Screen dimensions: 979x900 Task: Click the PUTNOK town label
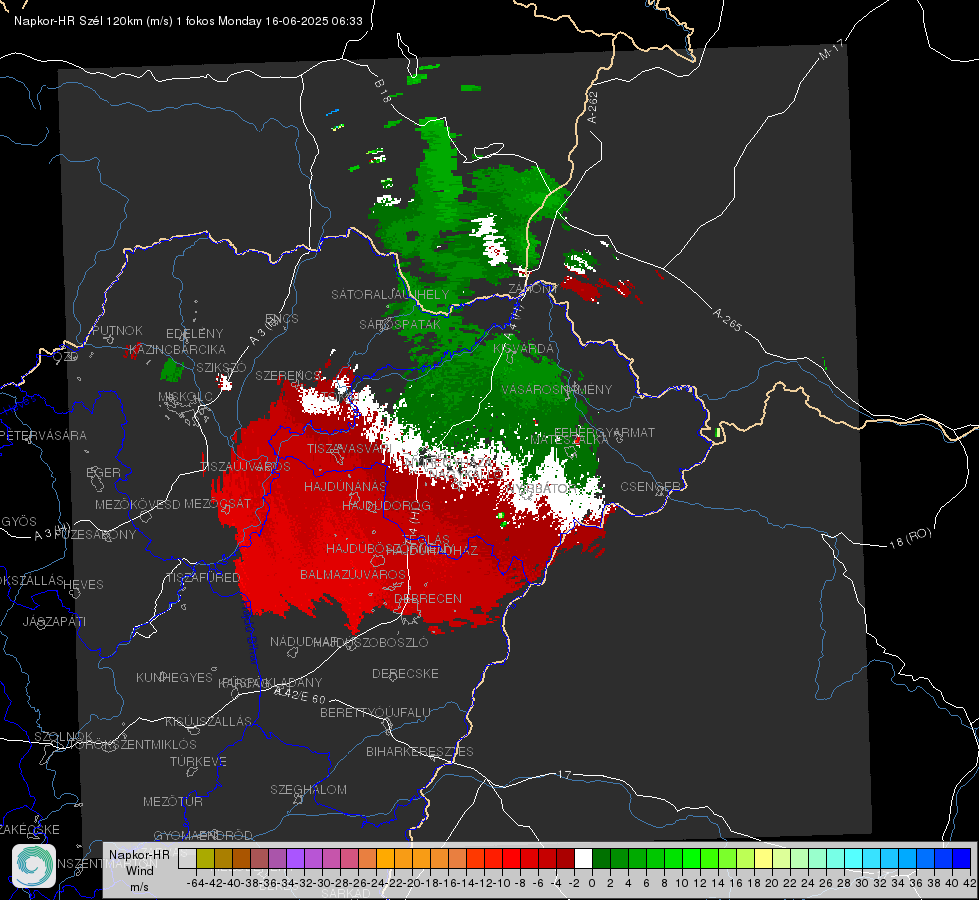[117, 330]
